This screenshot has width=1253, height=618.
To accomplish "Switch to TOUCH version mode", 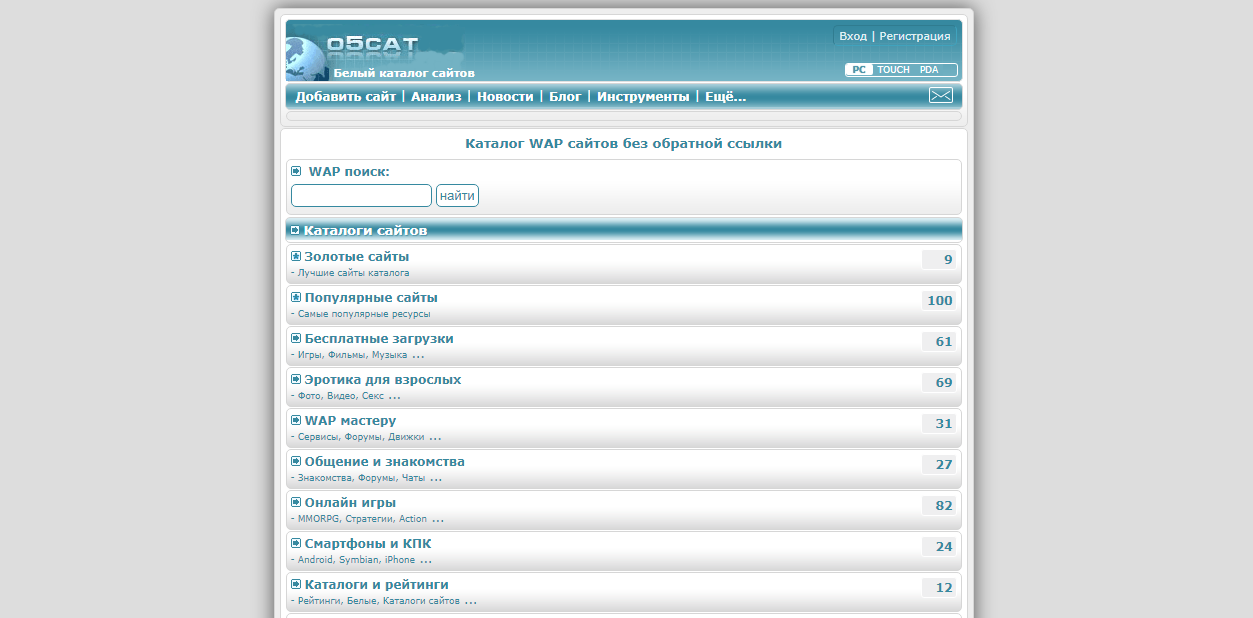I will point(893,70).
